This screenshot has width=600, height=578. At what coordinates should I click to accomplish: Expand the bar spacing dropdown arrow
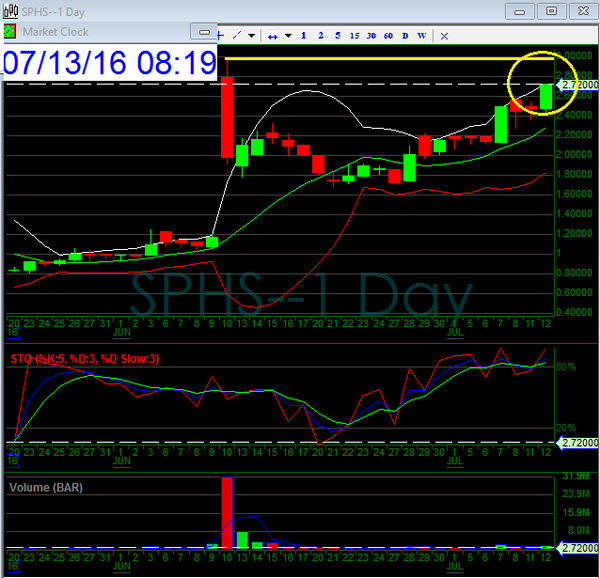(288, 35)
